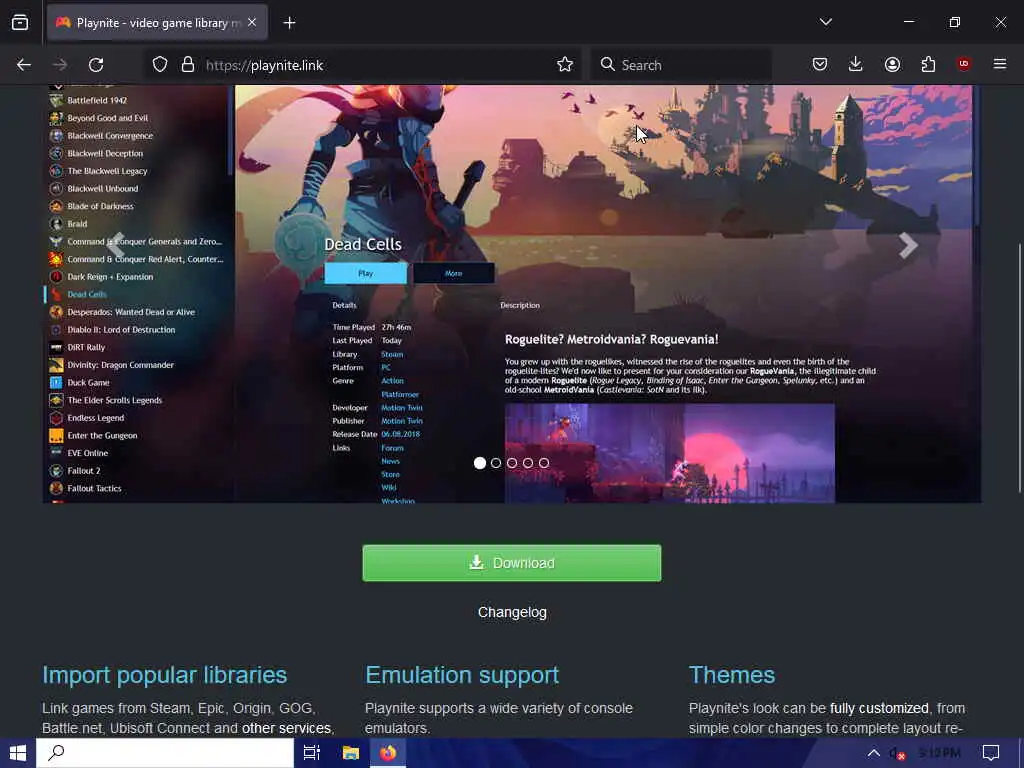Select Dark Reign + Expansion entry
The height and width of the screenshot is (768, 1024).
pos(110,277)
